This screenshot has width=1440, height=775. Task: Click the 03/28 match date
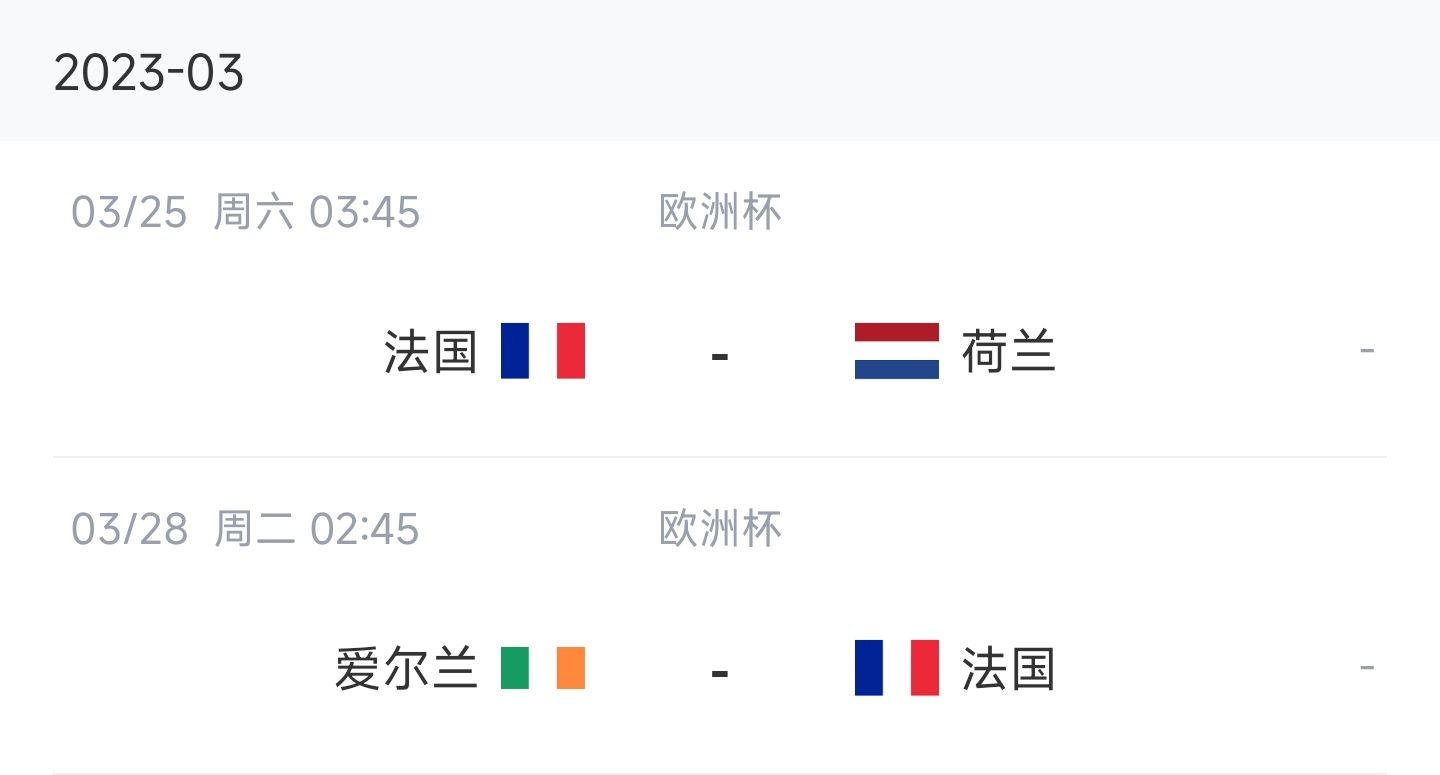click(129, 530)
